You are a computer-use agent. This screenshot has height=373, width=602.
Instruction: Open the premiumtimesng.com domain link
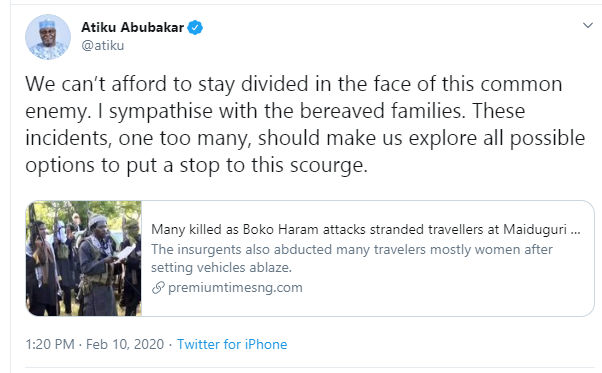235,287
